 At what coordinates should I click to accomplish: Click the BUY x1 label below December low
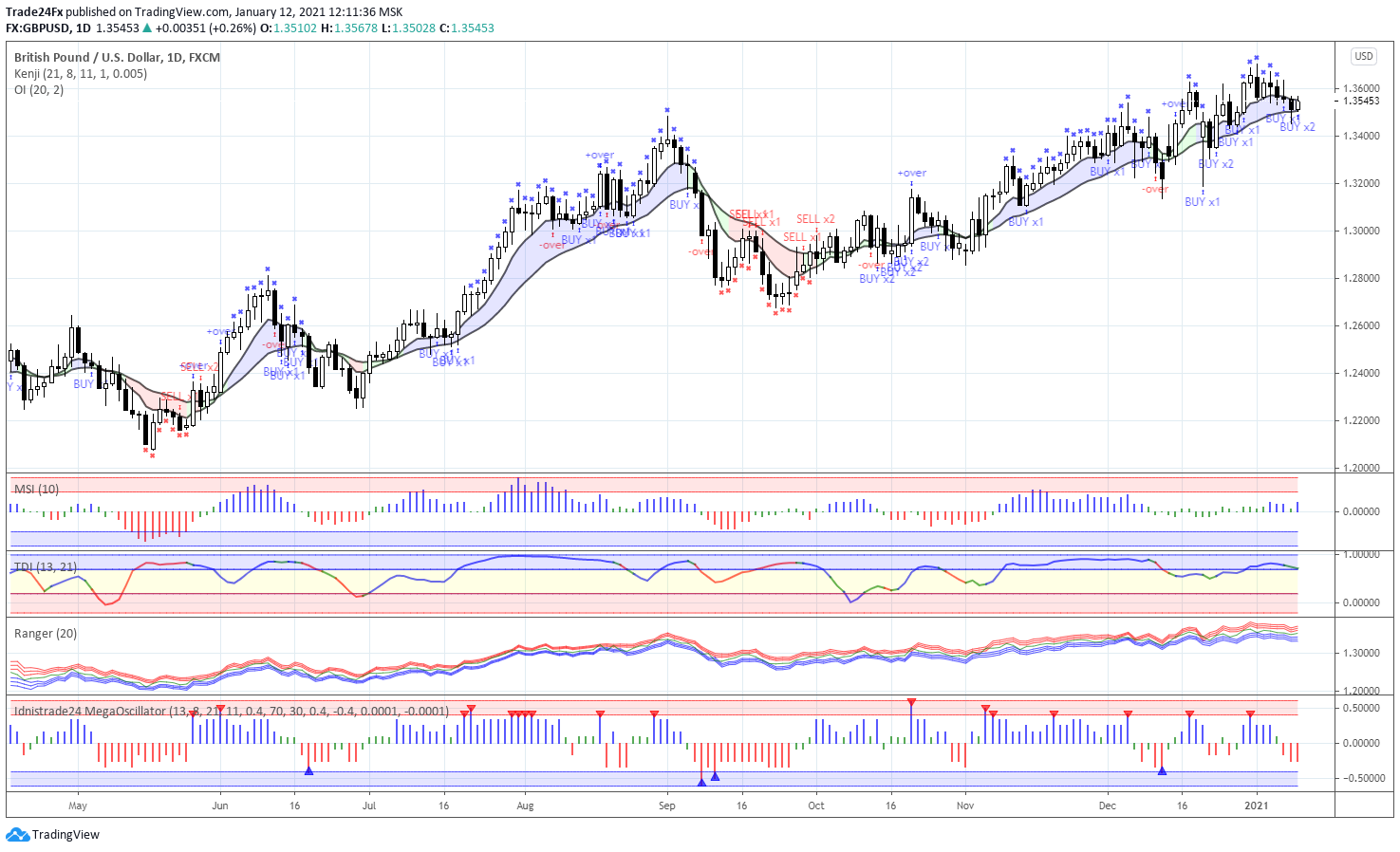click(x=1203, y=202)
